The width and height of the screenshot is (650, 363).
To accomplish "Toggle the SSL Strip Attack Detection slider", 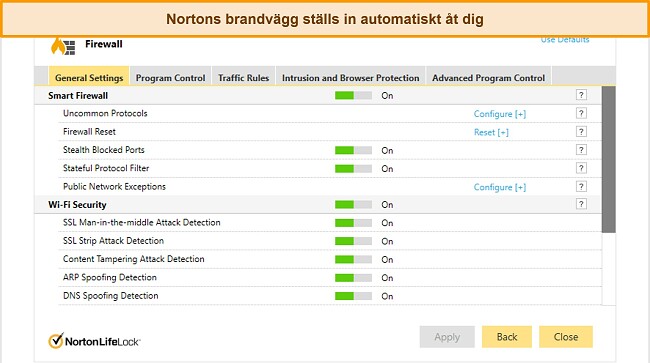I will pyautogui.click(x=353, y=241).
